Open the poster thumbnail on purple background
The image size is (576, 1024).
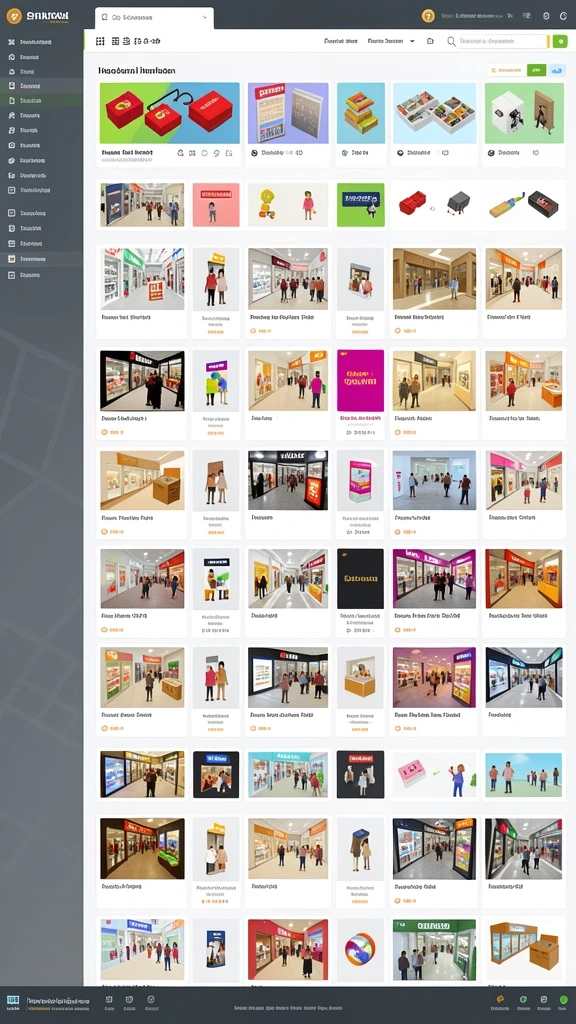tap(288, 113)
